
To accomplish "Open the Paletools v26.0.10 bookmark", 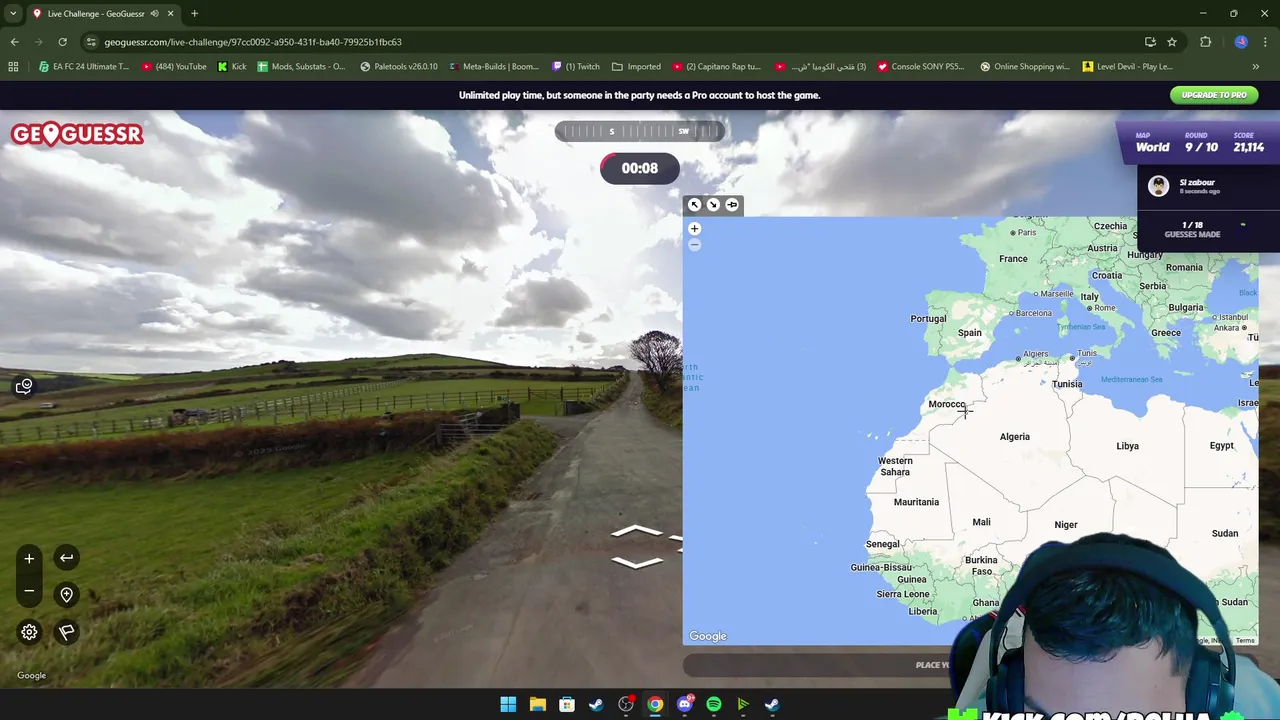I will (399, 67).
